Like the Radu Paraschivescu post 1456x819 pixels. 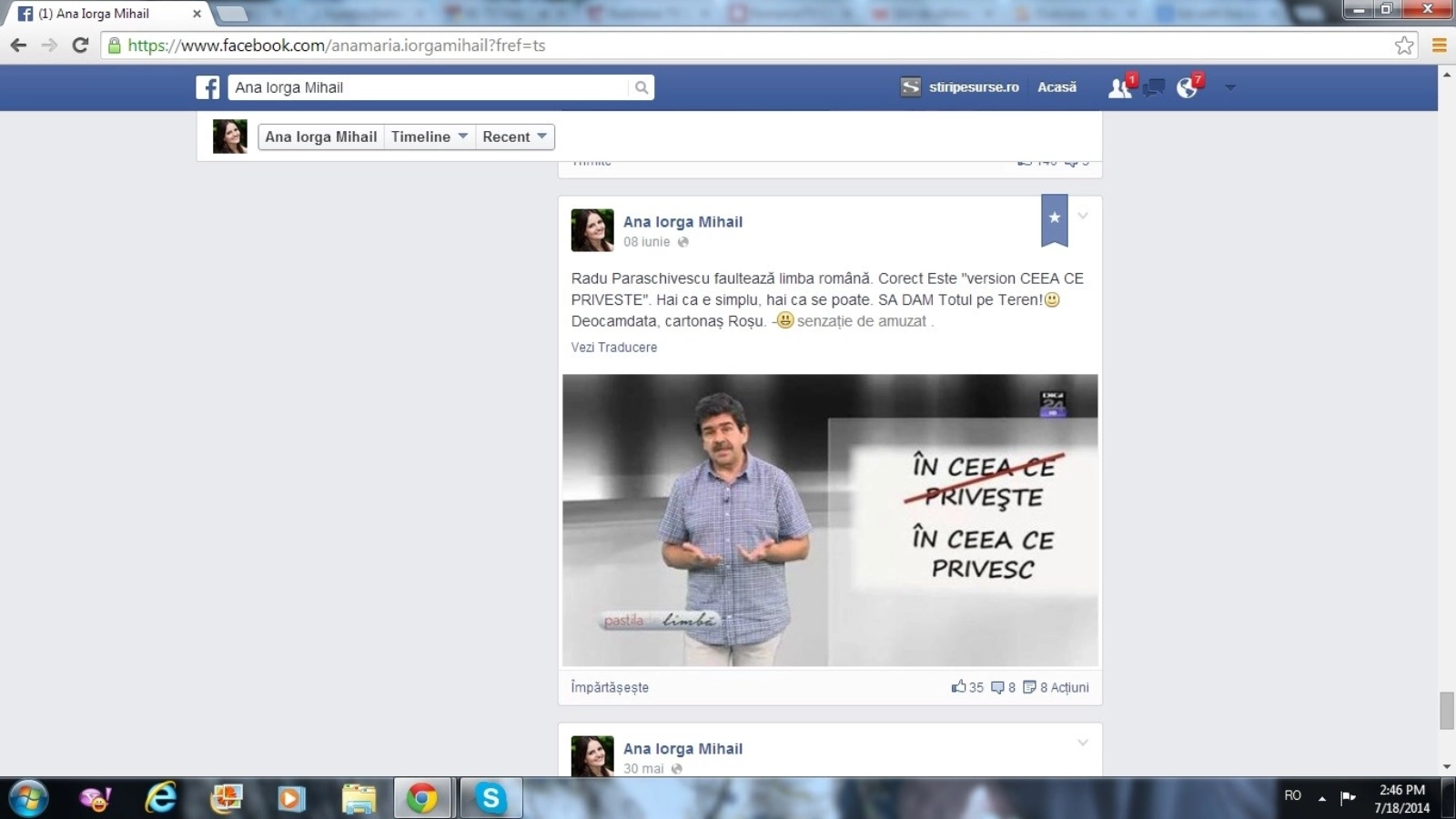coord(959,687)
